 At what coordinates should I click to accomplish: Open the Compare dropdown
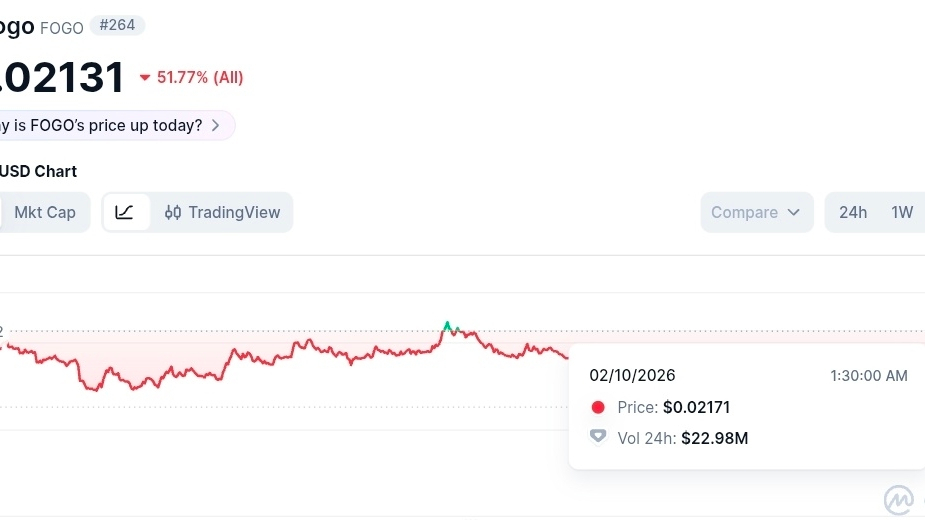(x=756, y=212)
